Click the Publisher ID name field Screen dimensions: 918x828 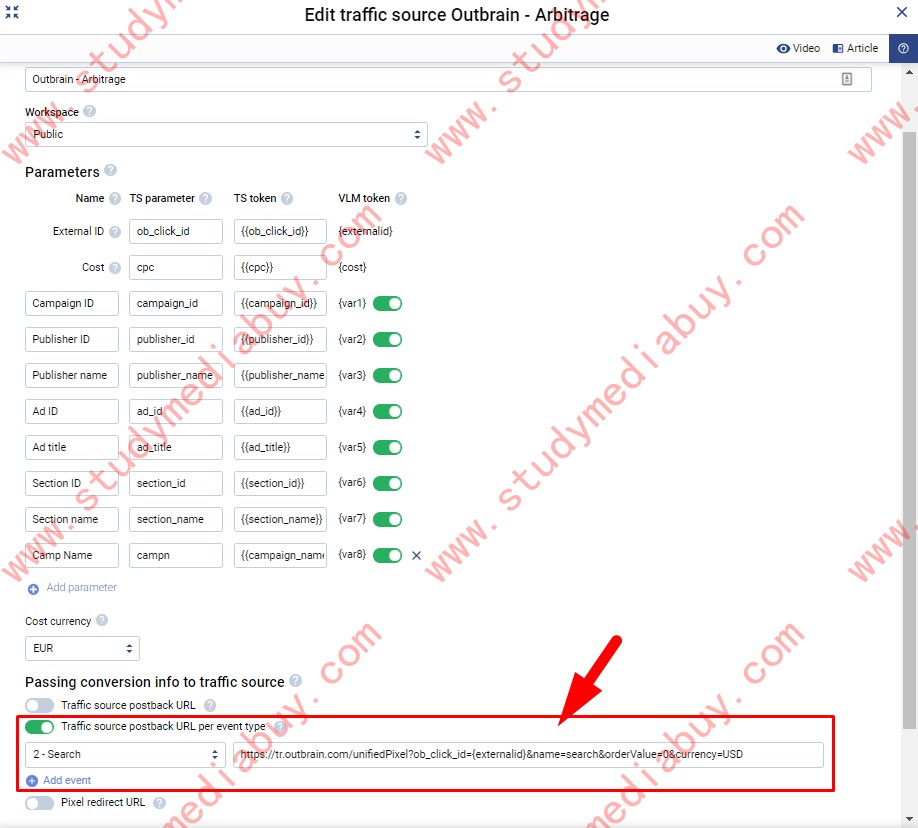[x=72, y=339]
